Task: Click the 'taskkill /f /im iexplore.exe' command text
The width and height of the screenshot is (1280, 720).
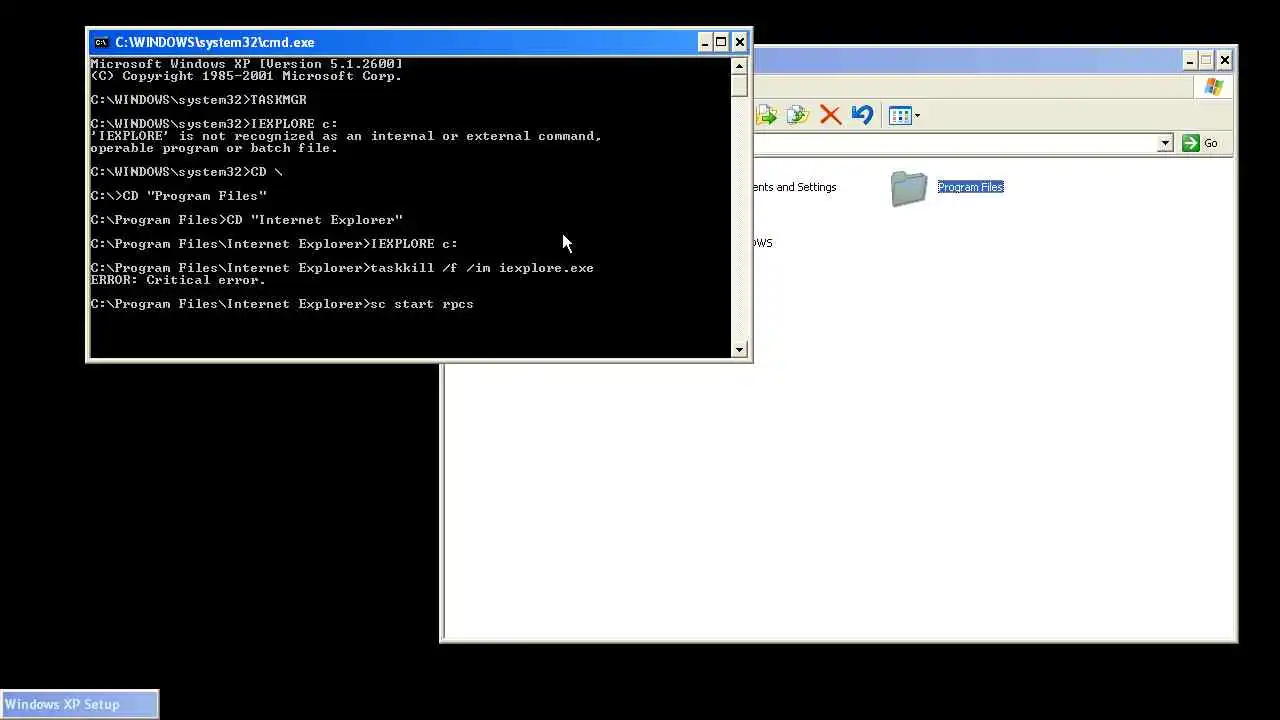Action: [482, 268]
